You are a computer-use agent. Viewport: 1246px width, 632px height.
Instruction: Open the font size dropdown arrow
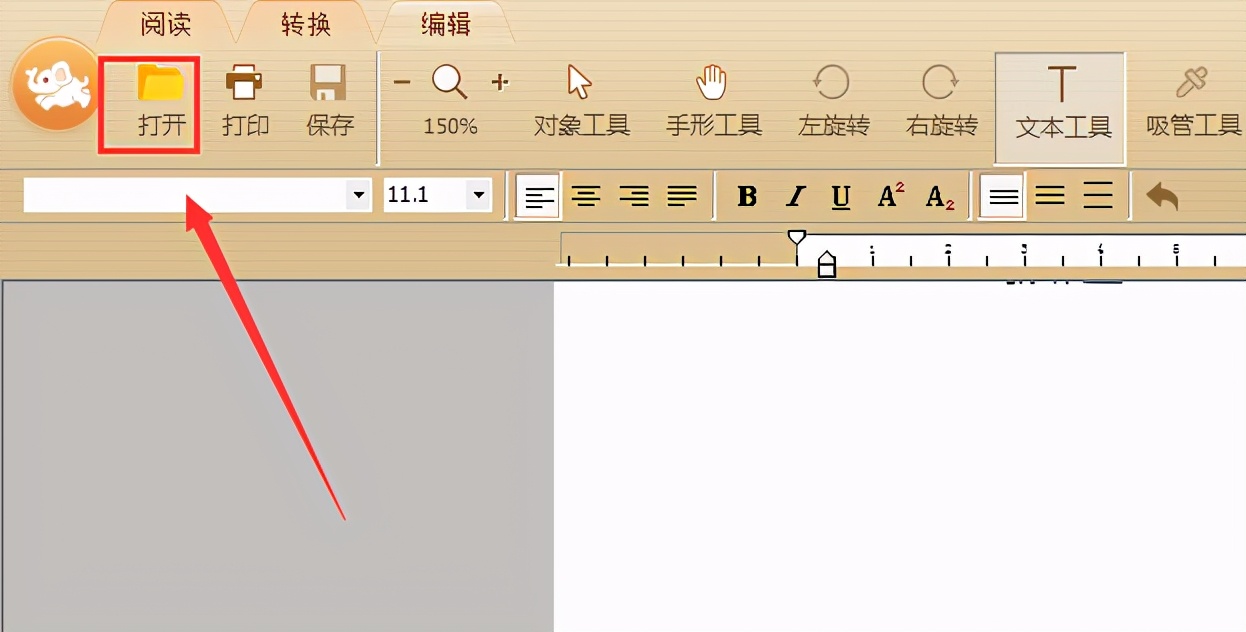[x=479, y=195]
